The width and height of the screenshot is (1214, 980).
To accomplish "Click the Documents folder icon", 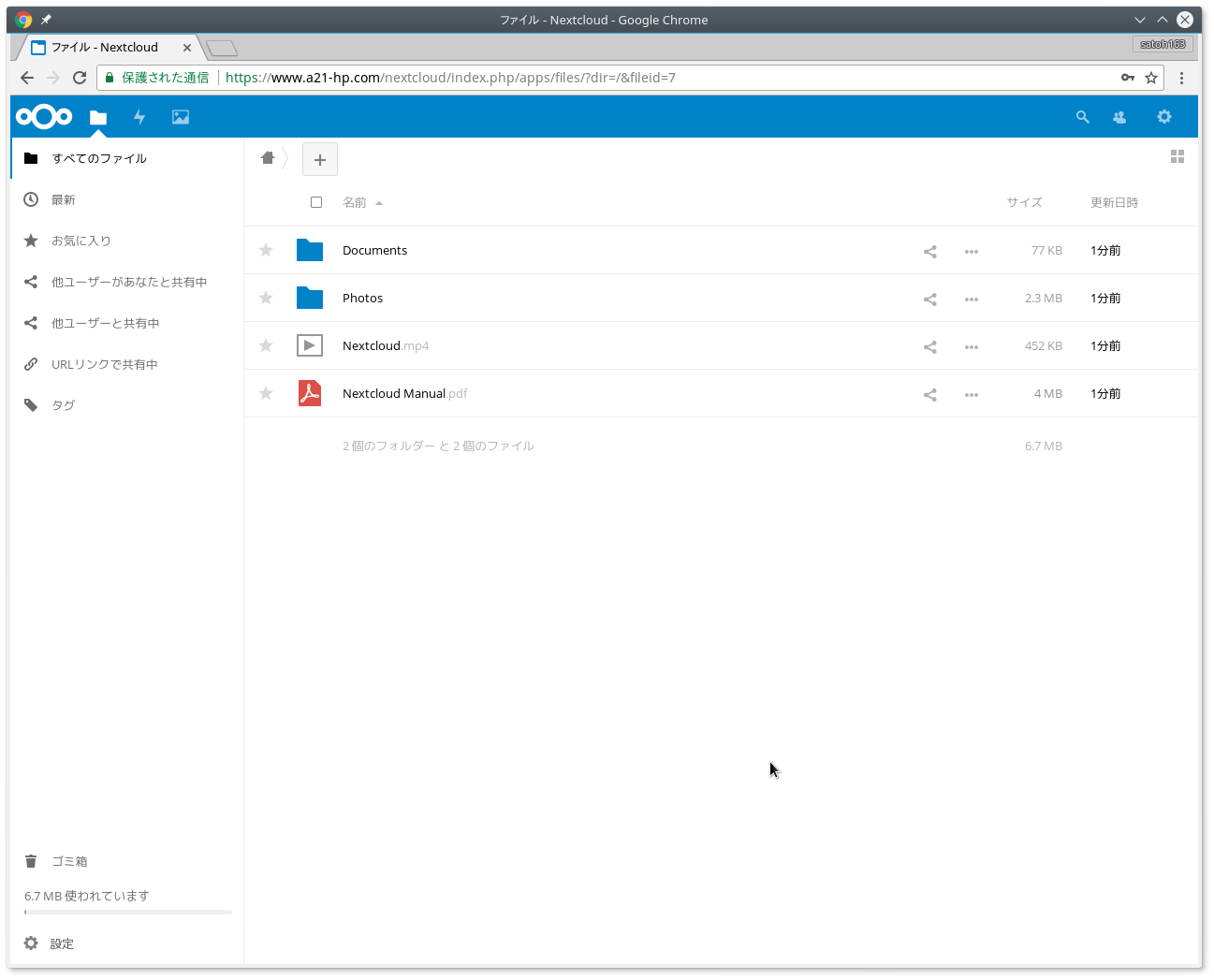I will pyautogui.click(x=310, y=250).
